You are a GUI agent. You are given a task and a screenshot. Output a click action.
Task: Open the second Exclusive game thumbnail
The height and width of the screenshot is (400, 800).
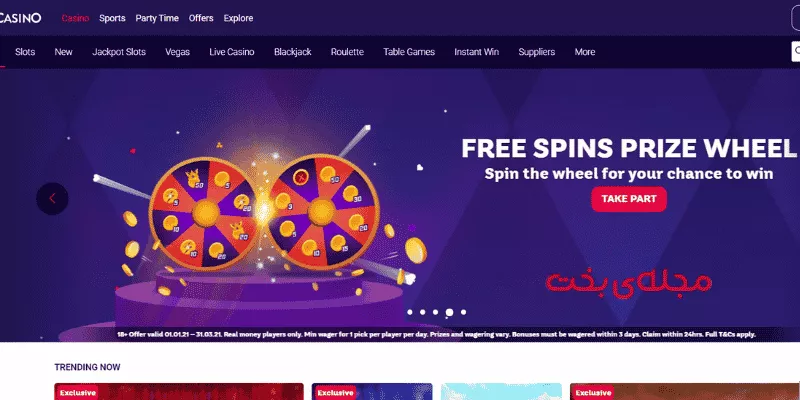point(372,391)
